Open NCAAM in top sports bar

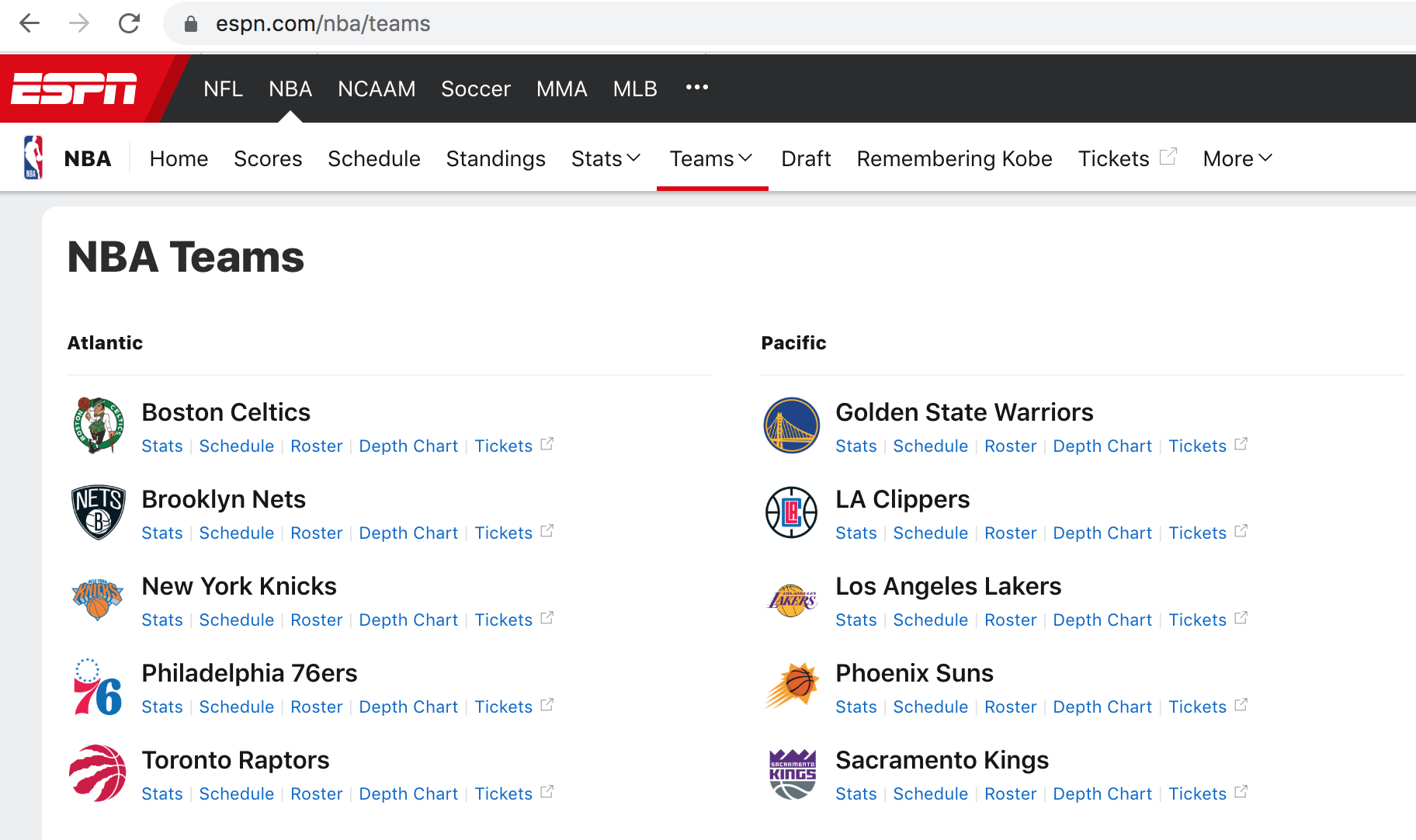tap(377, 89)
